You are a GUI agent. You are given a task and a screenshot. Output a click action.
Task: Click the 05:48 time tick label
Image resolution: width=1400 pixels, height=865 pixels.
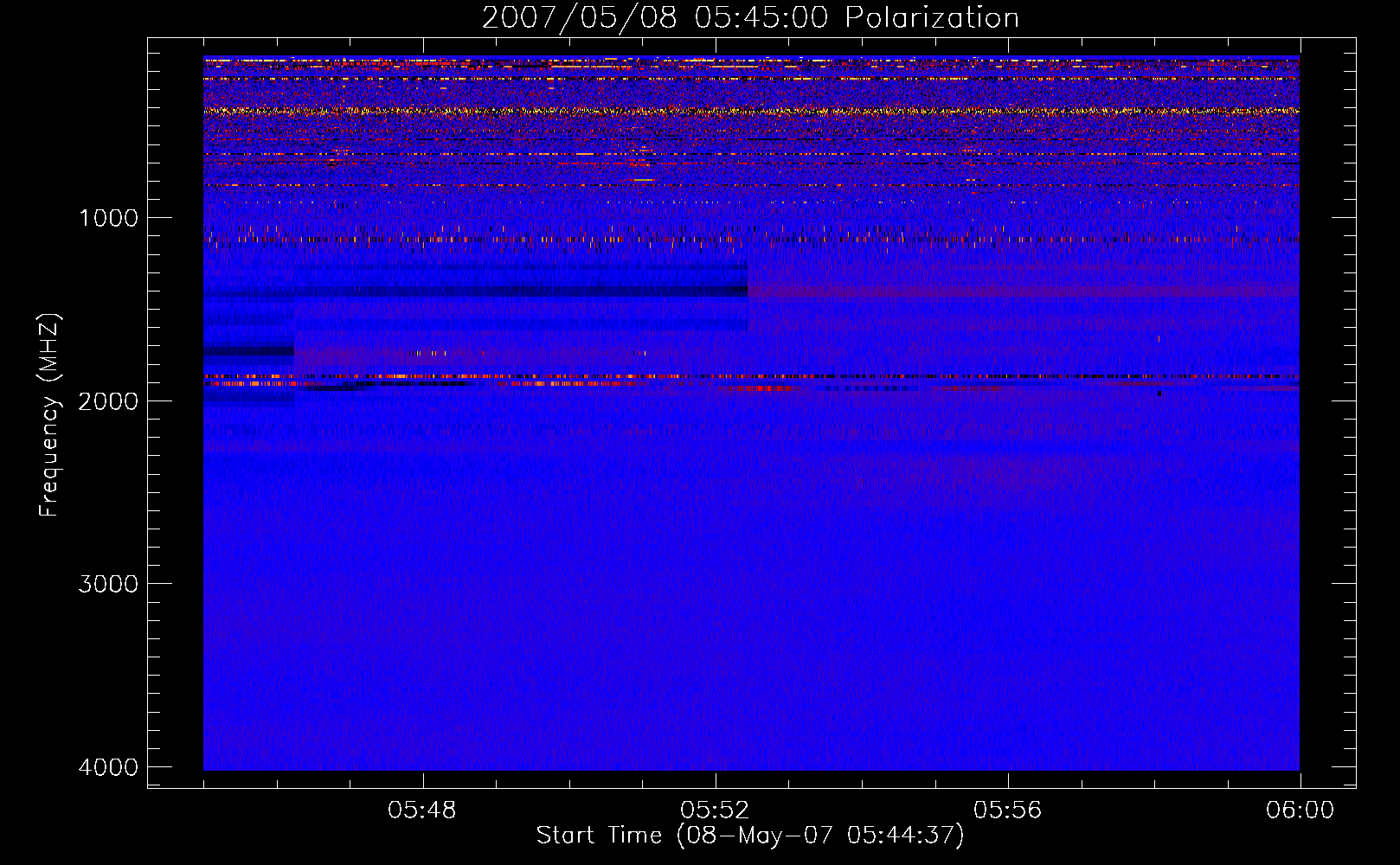pos(422,811)
